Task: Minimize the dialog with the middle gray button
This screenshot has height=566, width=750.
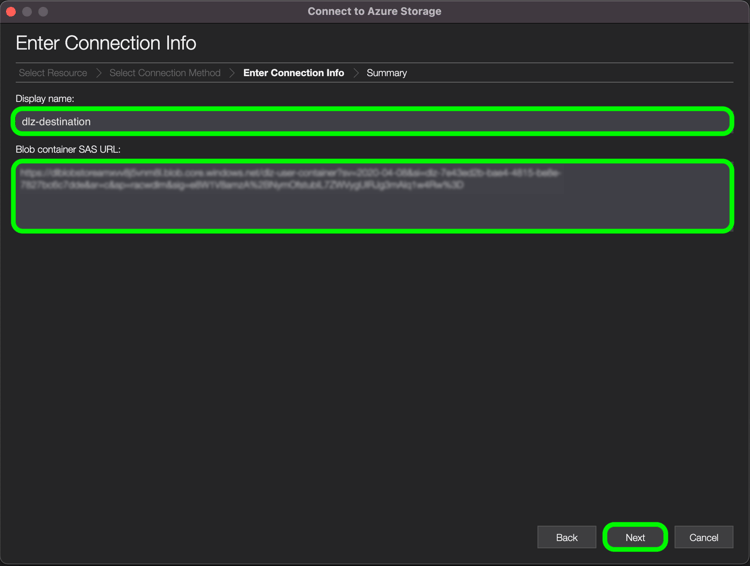Action: (27, 11)
